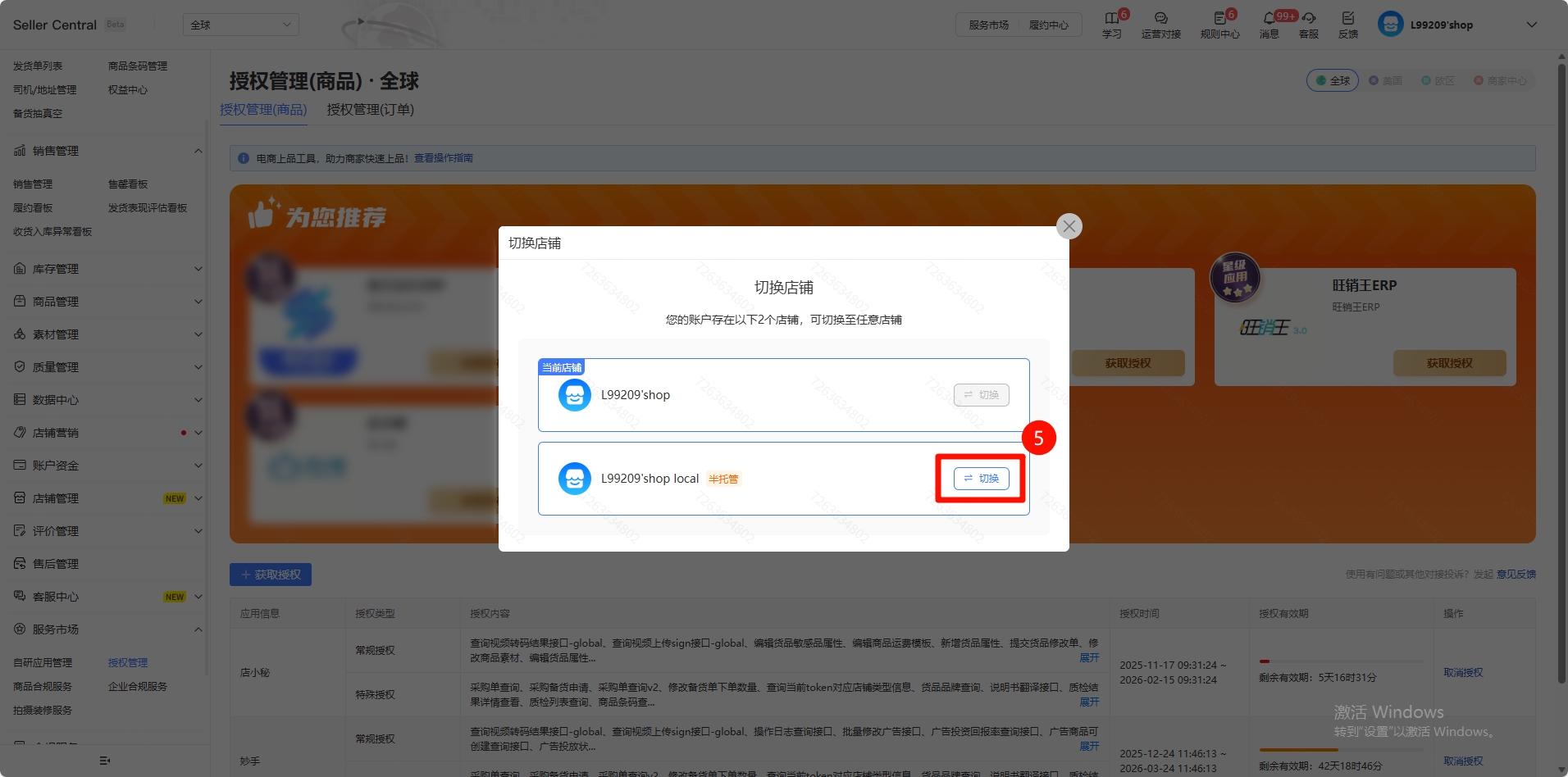Viewport: 1568px width, 777px height.
Task: Open 服务市场 in top navigation
Action: click(x=988, y=25)
